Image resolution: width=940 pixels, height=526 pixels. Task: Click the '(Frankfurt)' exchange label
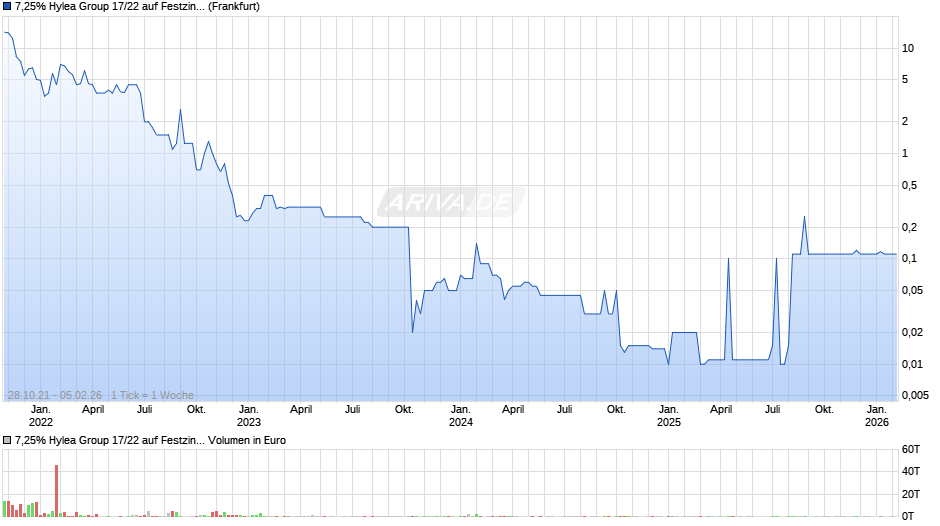point(234,7)
